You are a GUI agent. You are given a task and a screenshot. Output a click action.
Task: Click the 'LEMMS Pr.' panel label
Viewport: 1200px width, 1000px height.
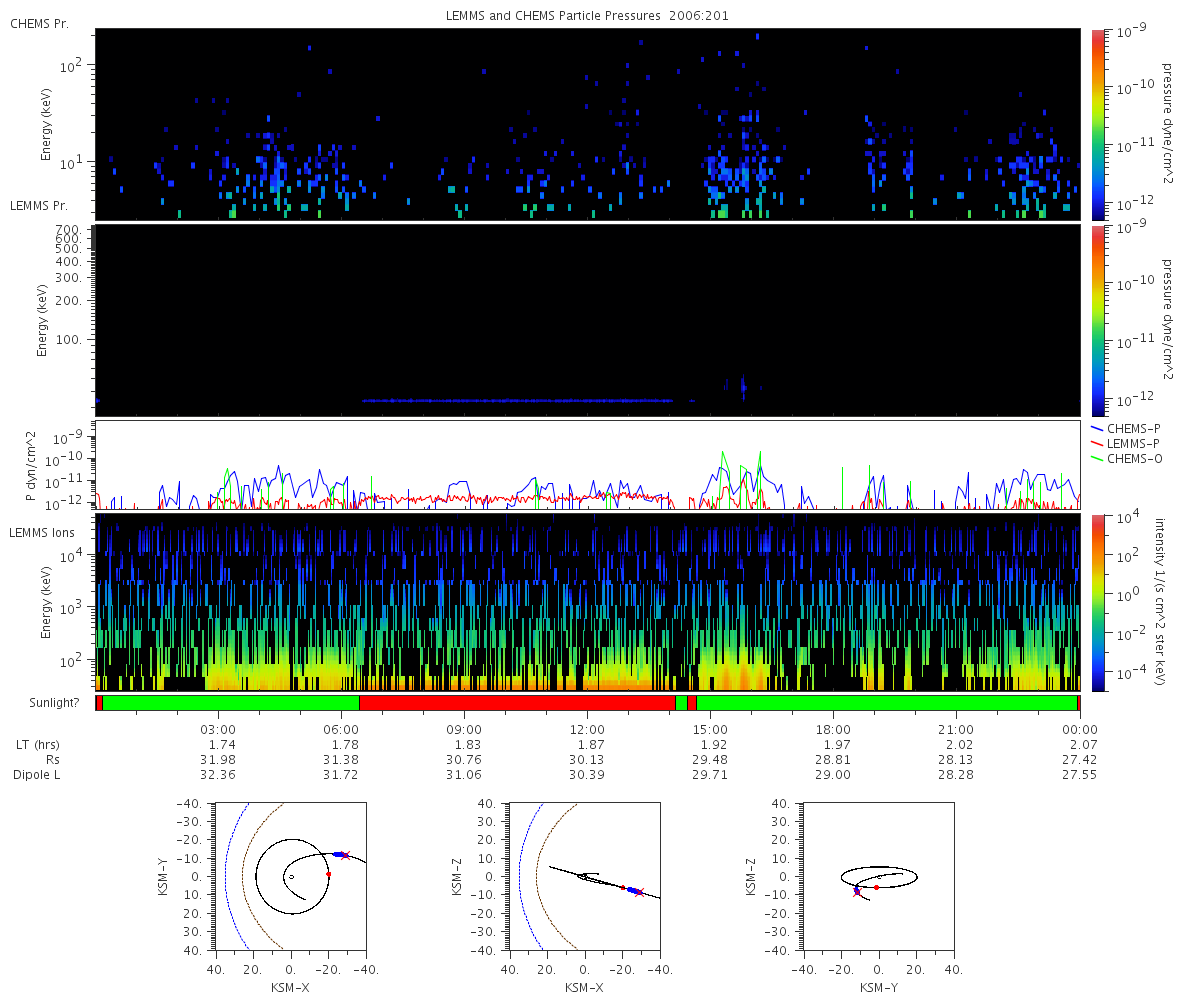click(39, 205)
